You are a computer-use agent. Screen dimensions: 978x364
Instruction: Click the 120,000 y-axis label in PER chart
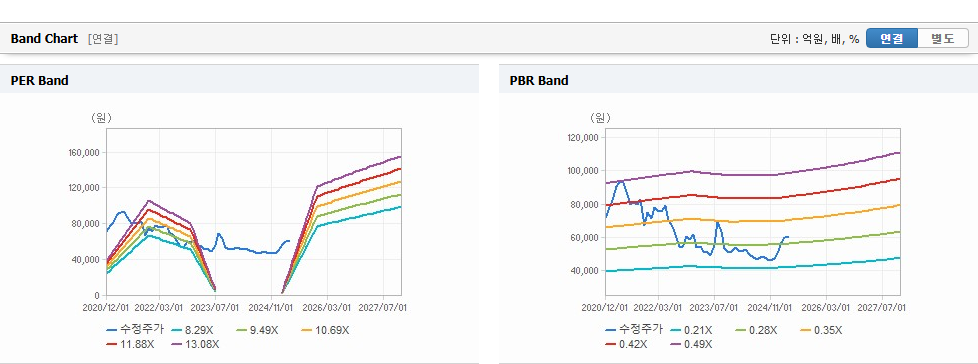tap(85, 188)
